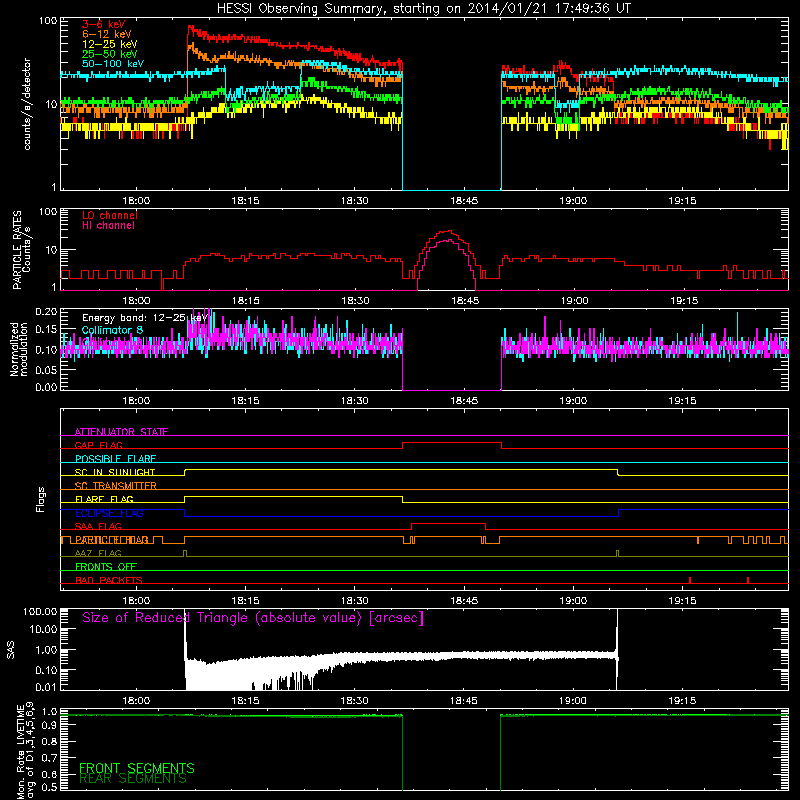This screenshot has width=800, height=800.
Task: Select the 12-25 keV legend label in the top count-rate panel
Action: (x=110, y=44)
